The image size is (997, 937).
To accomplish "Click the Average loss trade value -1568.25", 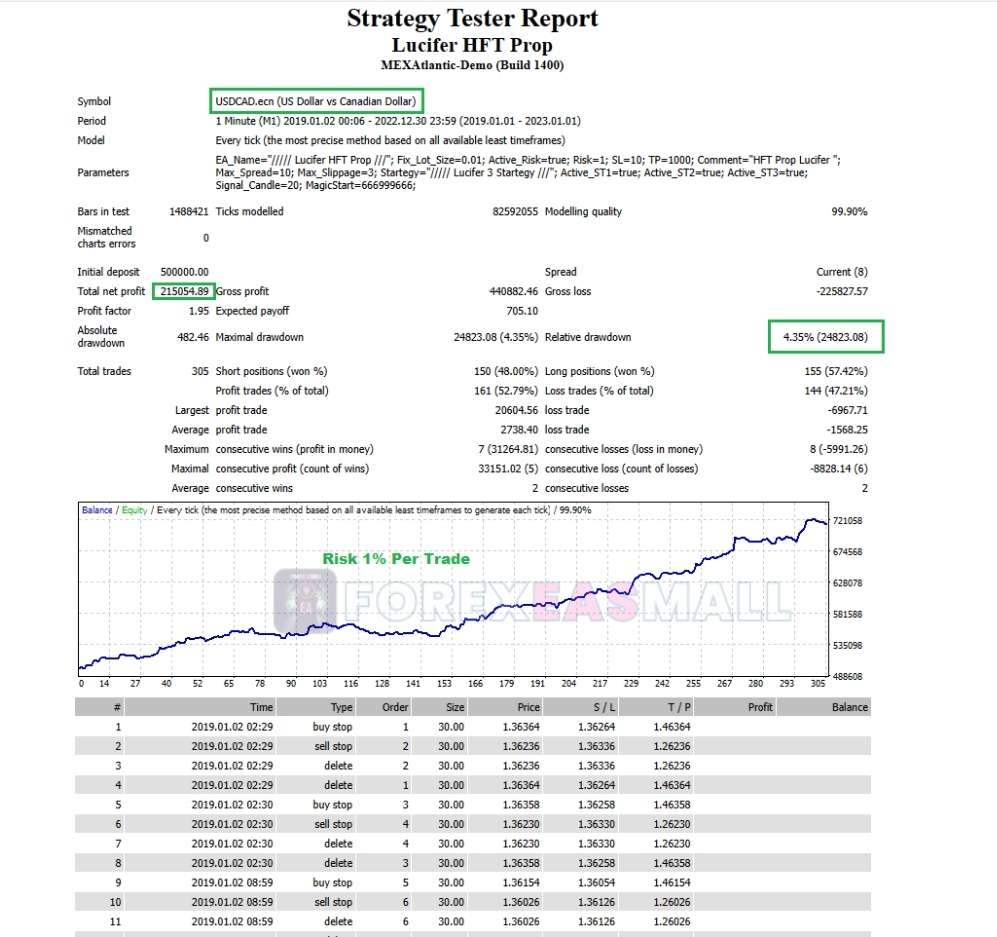I will tap(848, 430).
